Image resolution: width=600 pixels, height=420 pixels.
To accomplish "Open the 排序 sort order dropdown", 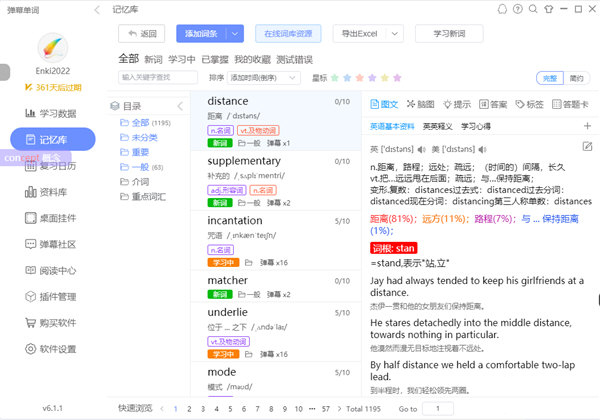I will click(264, 78).
